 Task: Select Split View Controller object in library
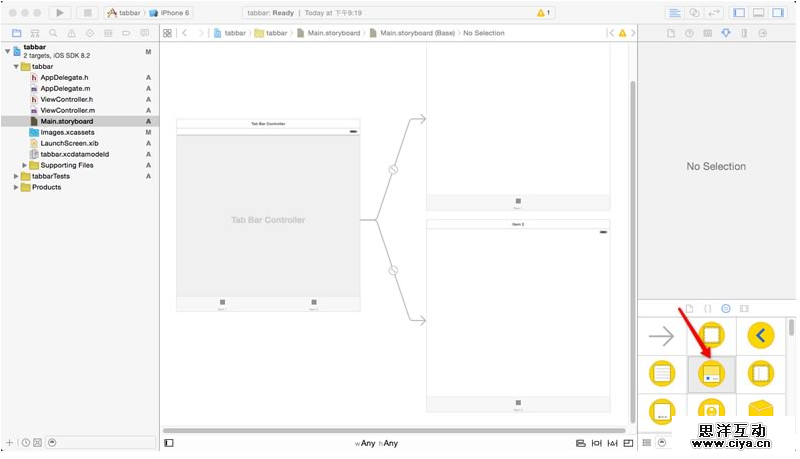point(761,374)
